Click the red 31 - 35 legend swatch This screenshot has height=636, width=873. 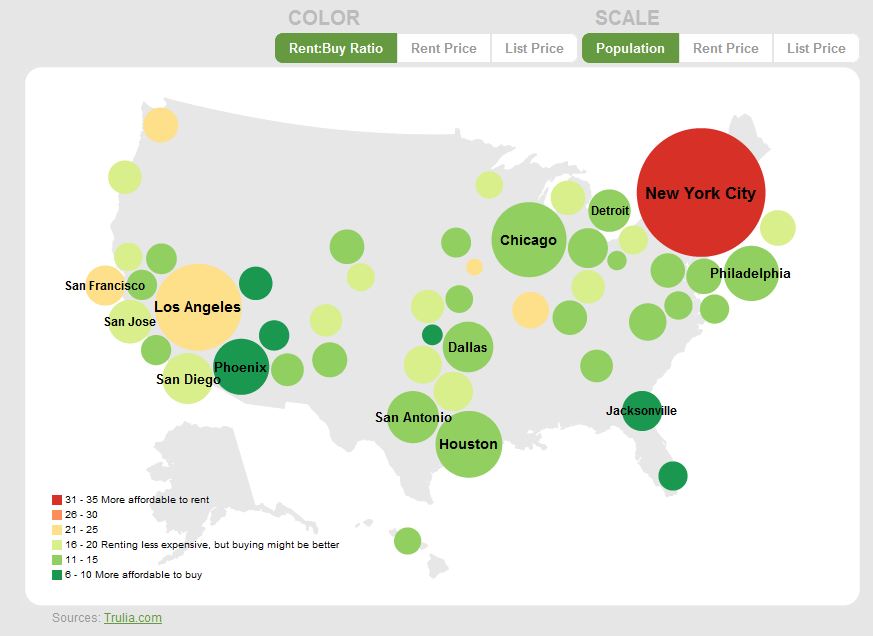pos(57,499)
